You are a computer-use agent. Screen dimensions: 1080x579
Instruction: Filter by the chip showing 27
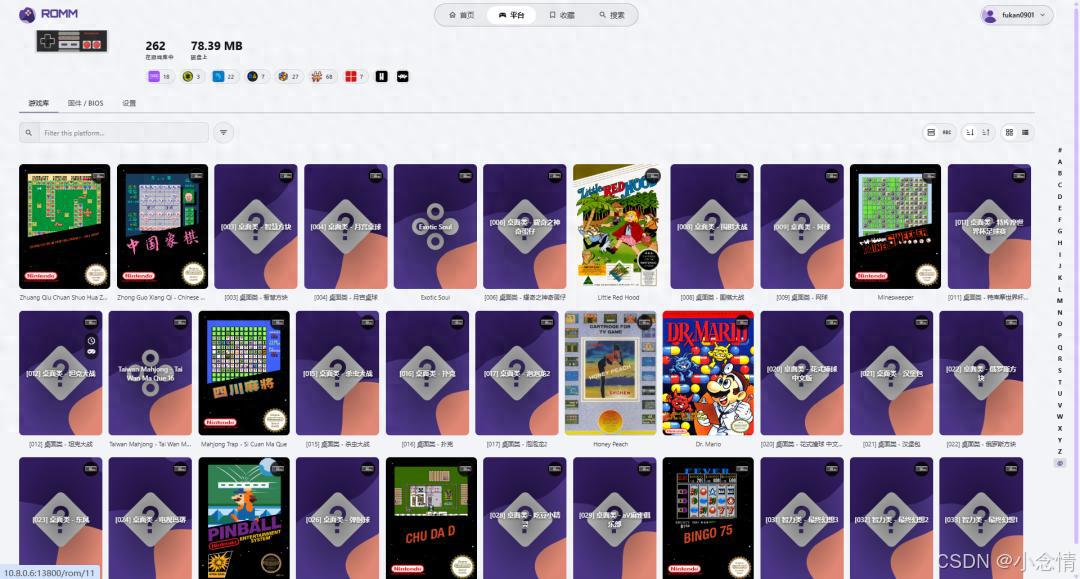[289, 76]
